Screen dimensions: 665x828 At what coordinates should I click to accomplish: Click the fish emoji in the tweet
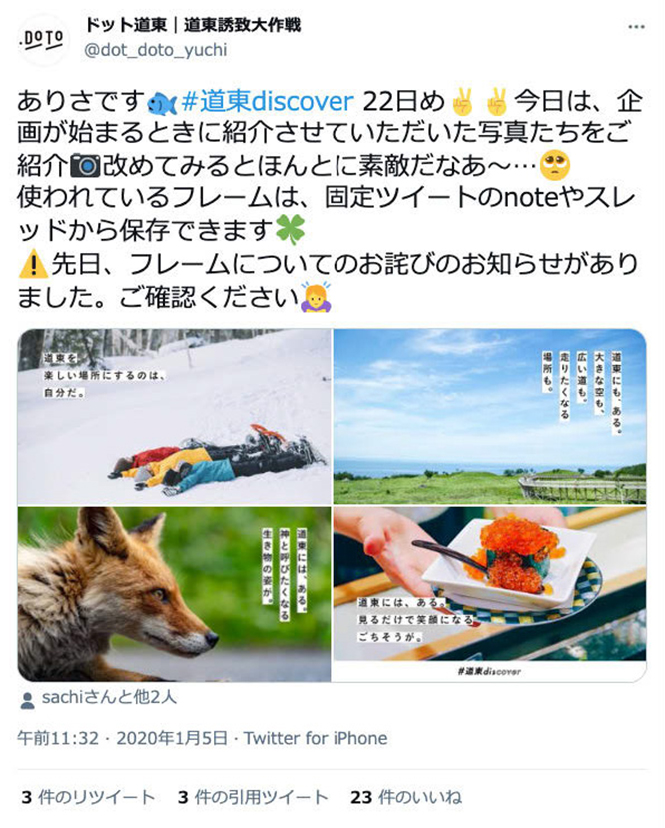coord(162,103)
